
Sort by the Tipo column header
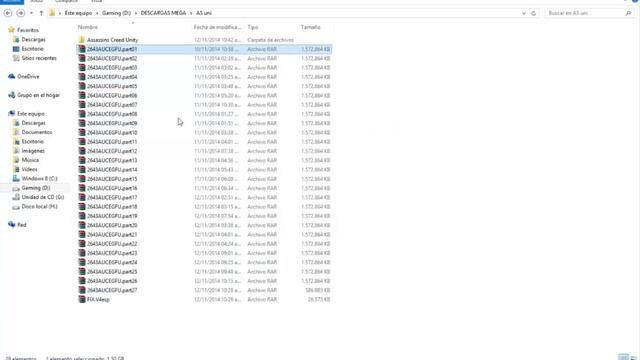click(x=253, y=27)
